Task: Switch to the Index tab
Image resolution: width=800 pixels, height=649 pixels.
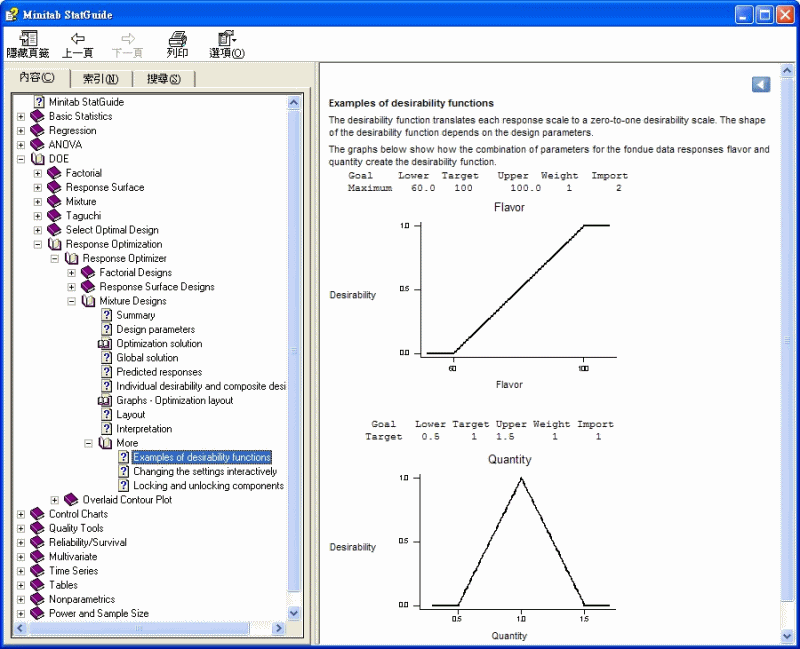Action: 101,79
